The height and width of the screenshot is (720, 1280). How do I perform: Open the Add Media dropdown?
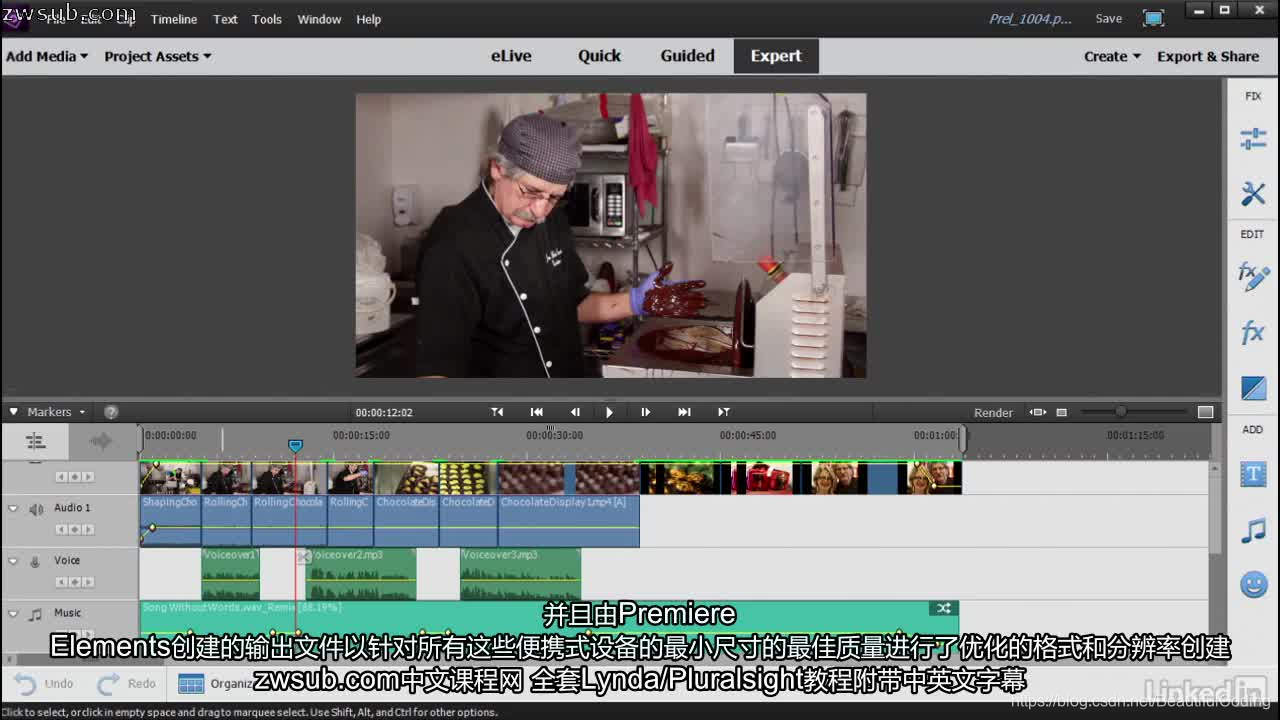(46, 56)
